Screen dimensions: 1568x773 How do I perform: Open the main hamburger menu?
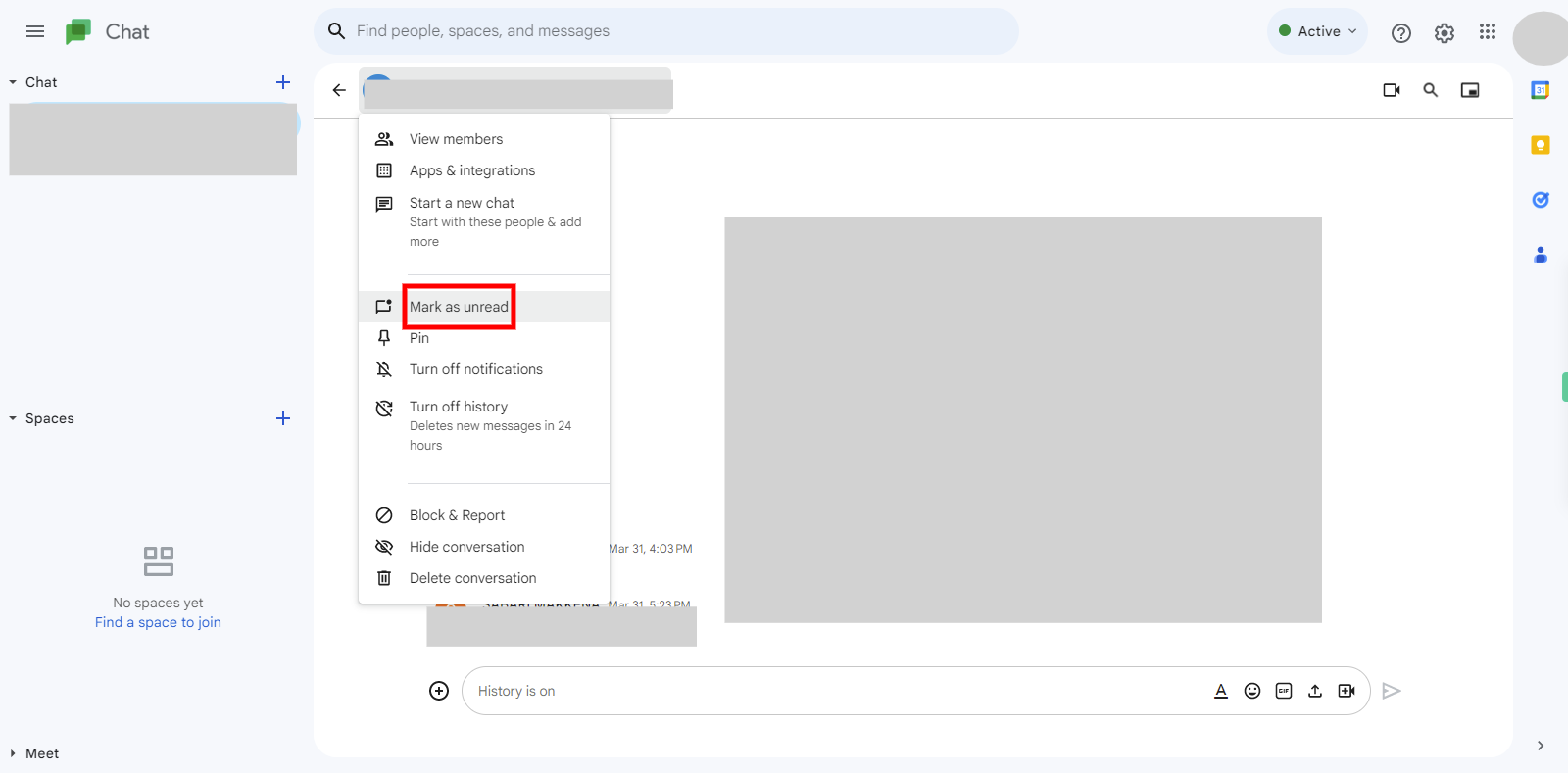(x=35, y=31)
